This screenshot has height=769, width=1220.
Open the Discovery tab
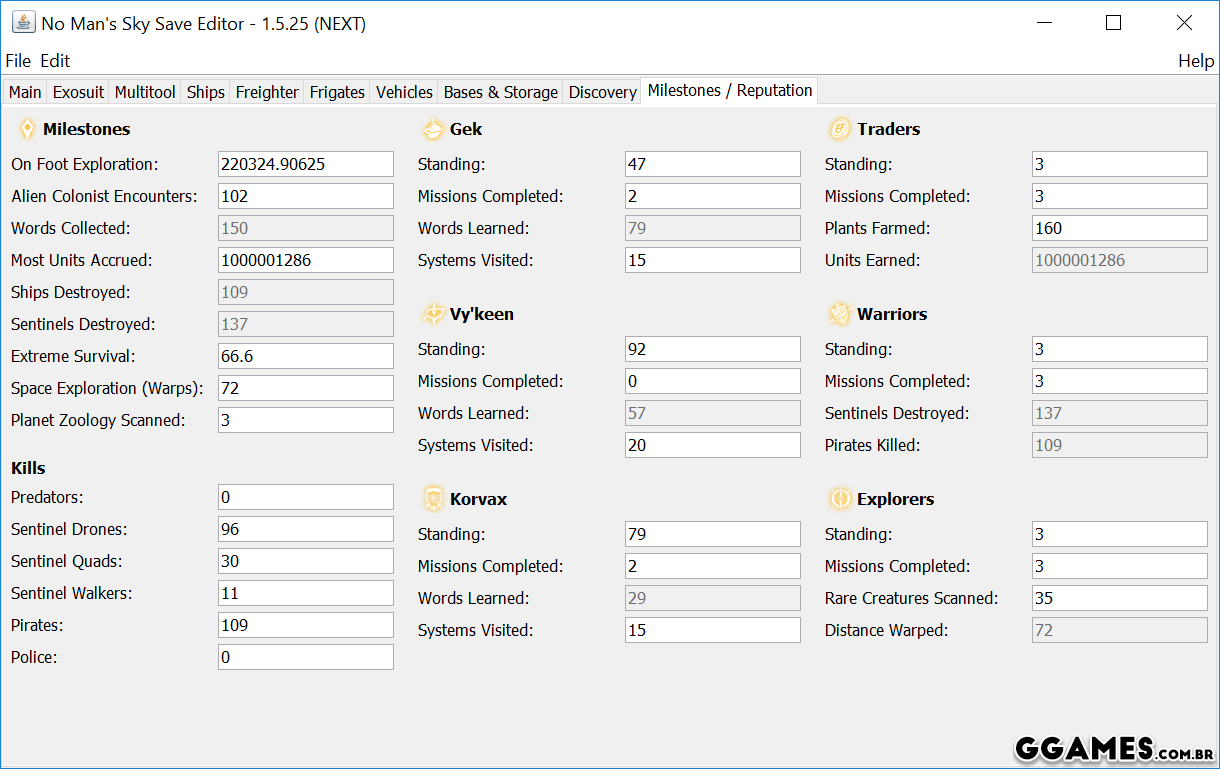(x=602, y=92)
